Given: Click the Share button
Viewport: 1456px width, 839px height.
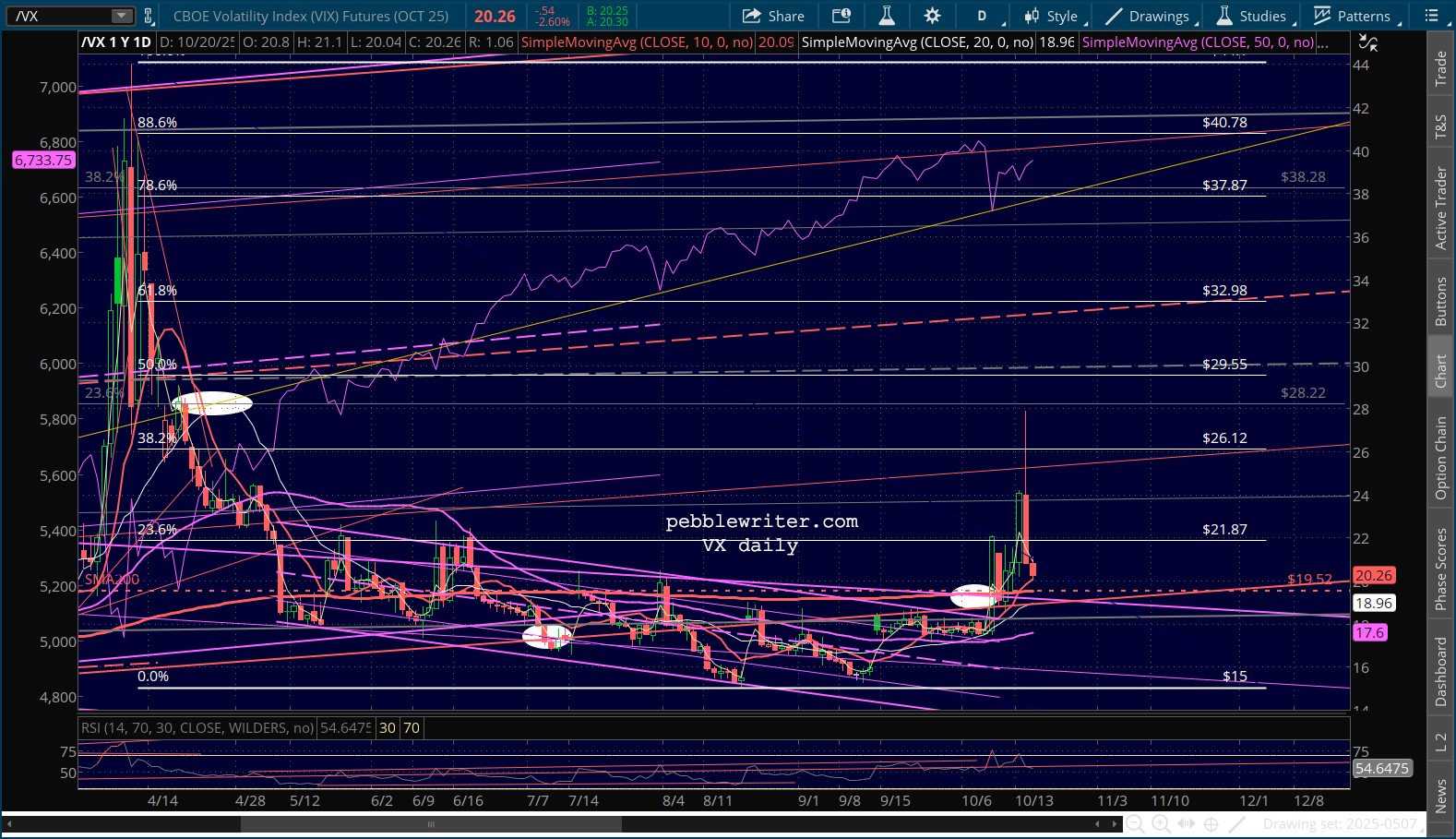Looking at the screenshot, I should click(x=773, y=16).
